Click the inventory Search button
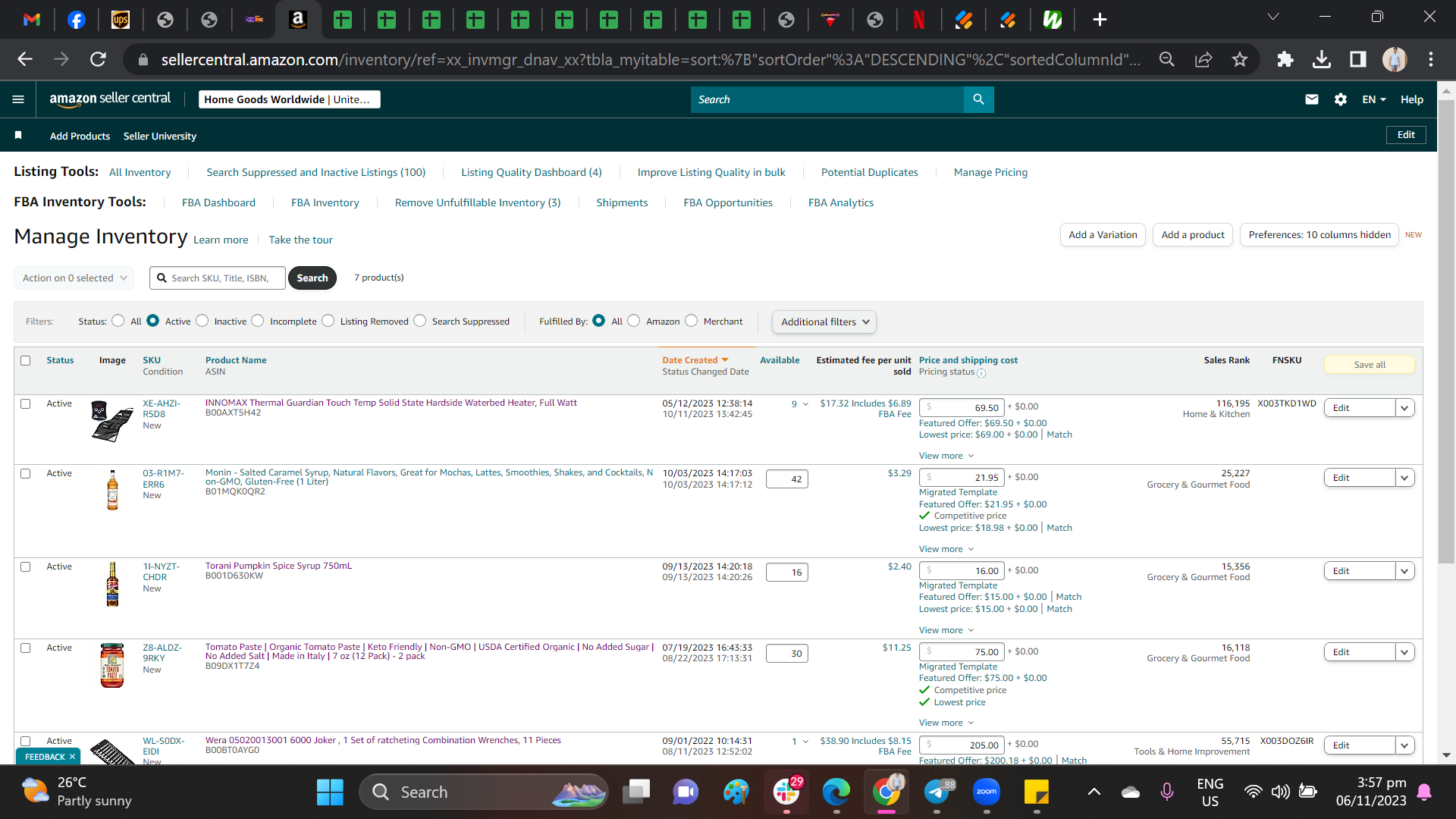This screenshot has width=1456, height=819. 312,278
